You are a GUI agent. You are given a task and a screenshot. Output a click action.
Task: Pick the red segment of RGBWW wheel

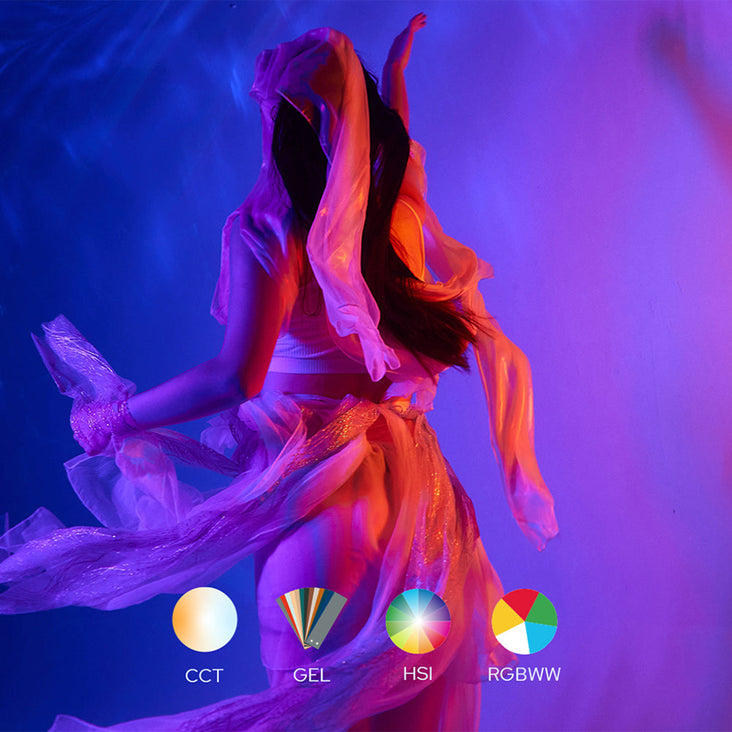(x=518, y=603)
